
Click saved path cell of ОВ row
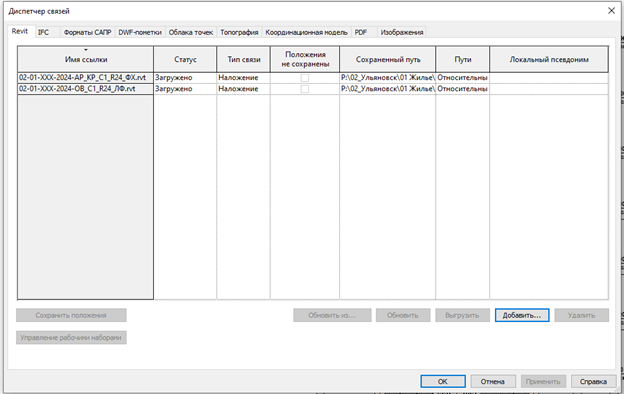tap(388, 89)
